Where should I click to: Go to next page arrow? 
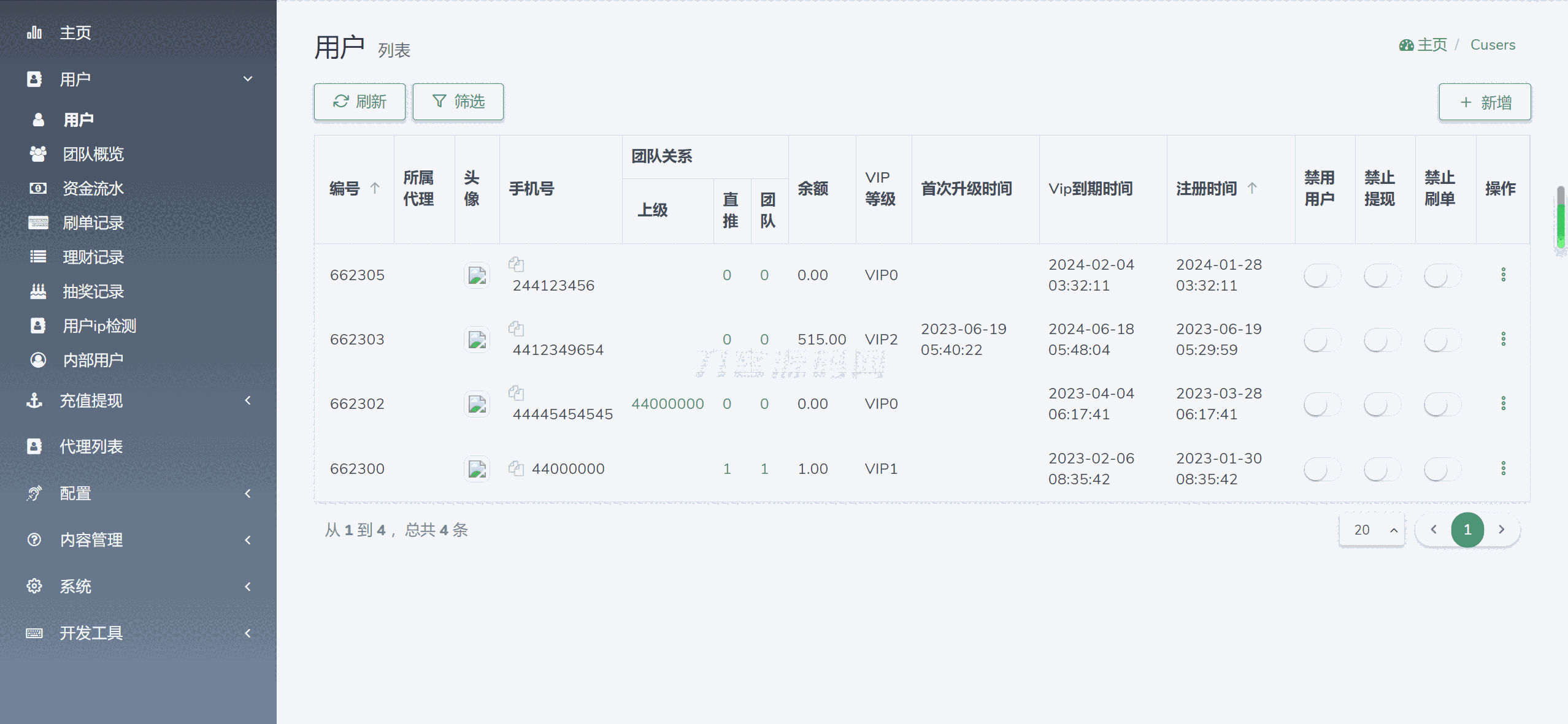(1501, 530)
